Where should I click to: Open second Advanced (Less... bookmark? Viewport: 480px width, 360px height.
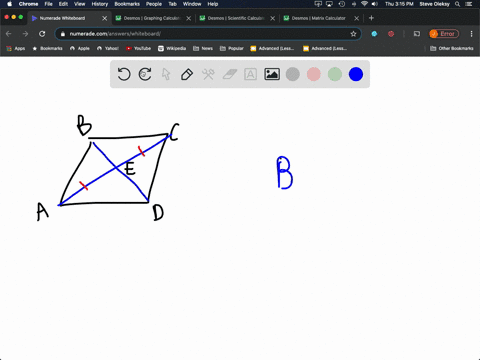(325, 48)
